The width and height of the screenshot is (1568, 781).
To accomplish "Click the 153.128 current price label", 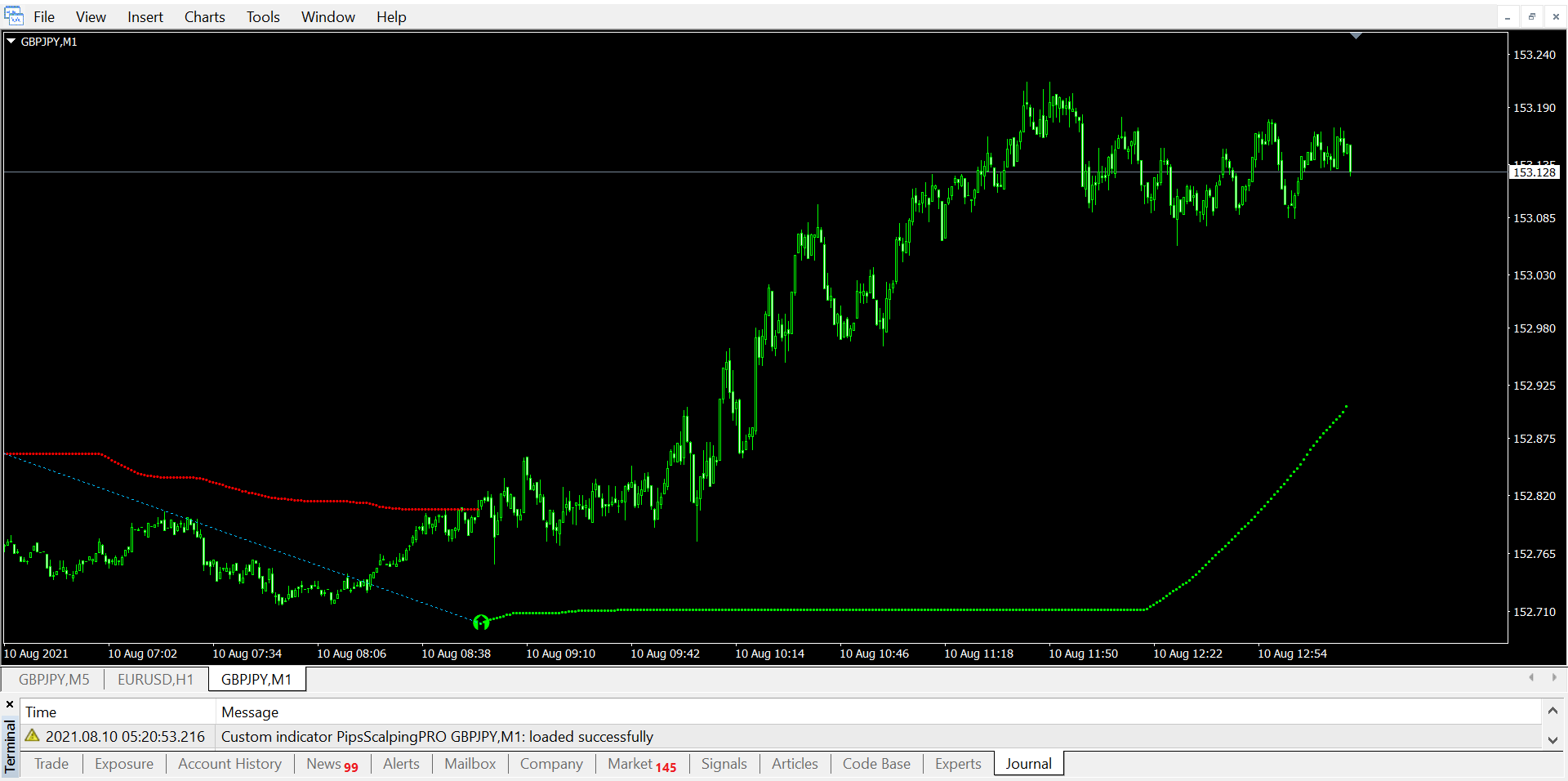I will 1534,172.
